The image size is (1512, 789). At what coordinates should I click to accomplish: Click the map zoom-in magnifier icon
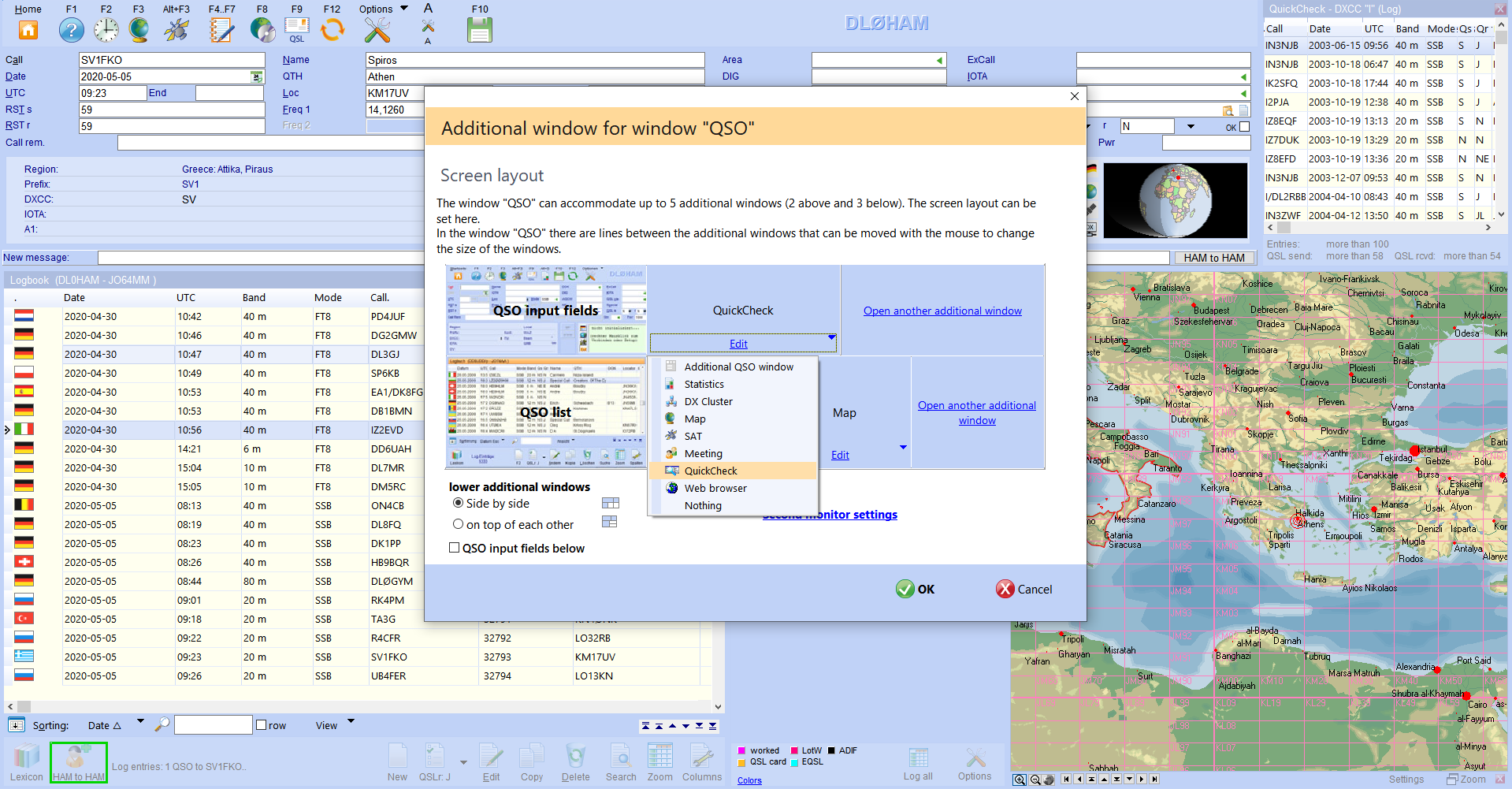(1020, 780)
